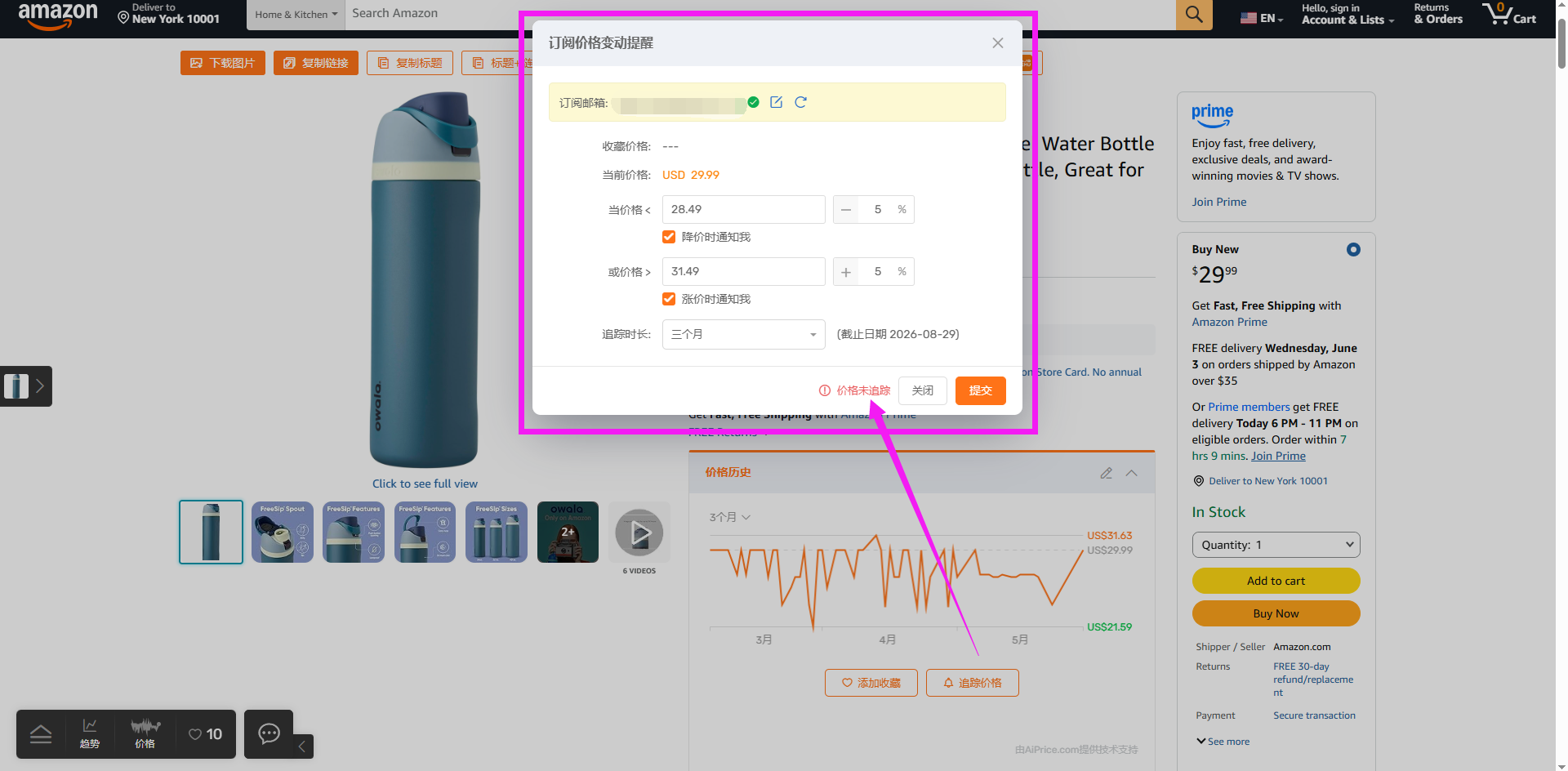Click the 复制标题 copy title button
Screen dimensions: 1568x771
410,63
